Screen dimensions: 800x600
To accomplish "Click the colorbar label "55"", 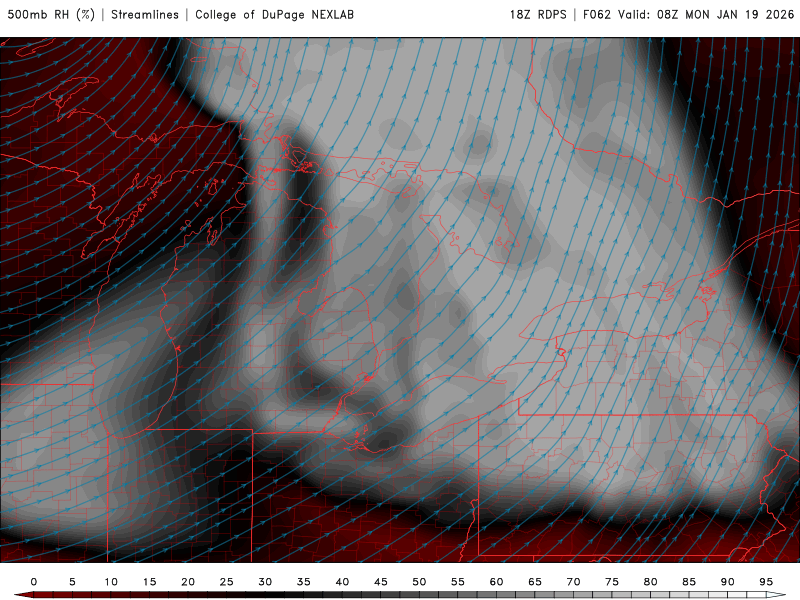I will 458,582.
